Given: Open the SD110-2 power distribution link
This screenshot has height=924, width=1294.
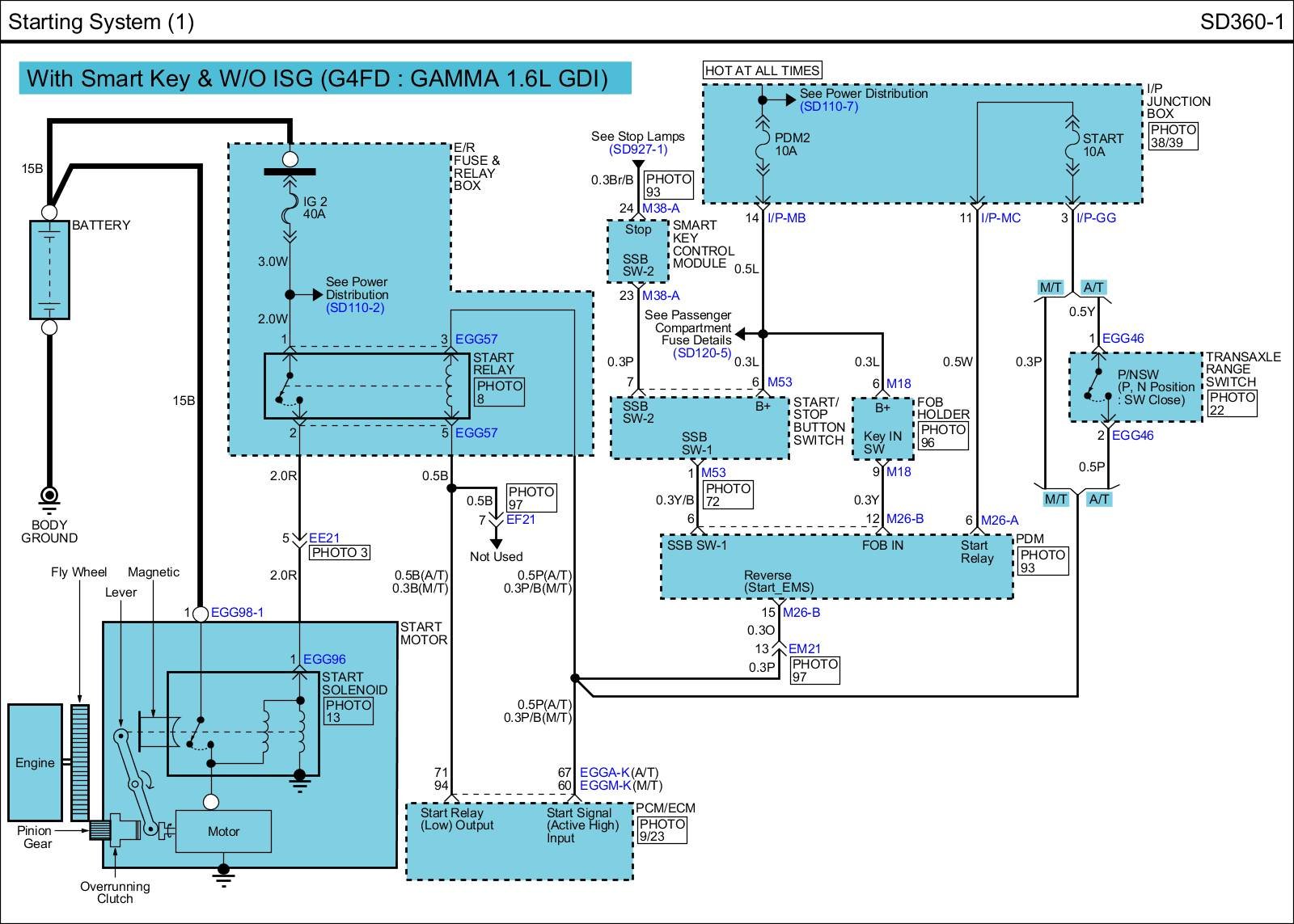Looking at the screenshot, I should pyautogui.click(x=355, y=308).
